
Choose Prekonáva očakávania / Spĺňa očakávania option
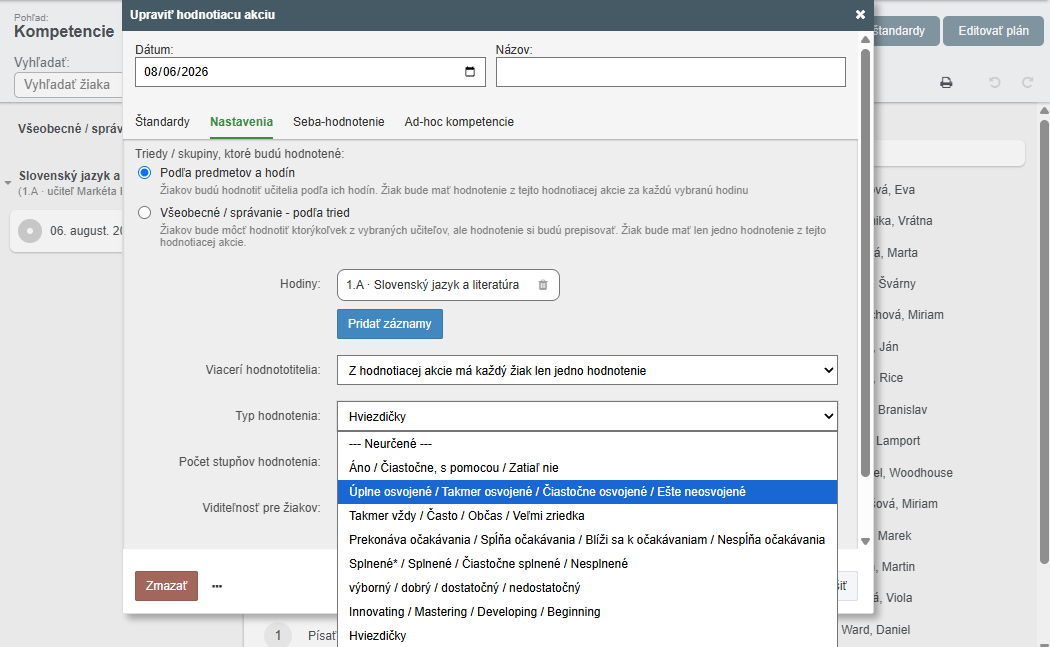click(587, 540)
